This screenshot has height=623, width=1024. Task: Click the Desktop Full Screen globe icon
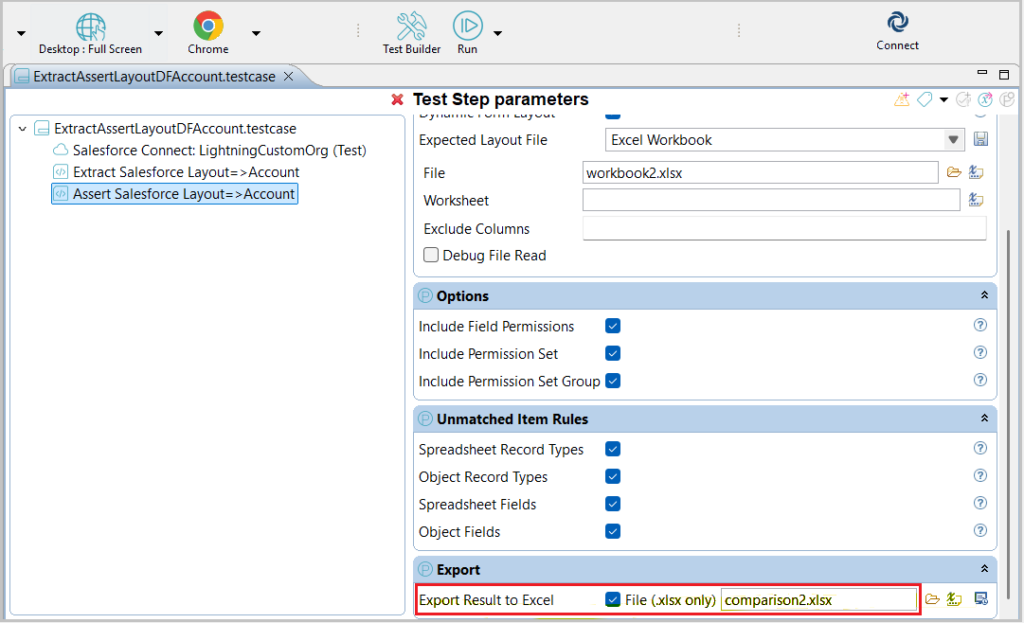point(90,26)
